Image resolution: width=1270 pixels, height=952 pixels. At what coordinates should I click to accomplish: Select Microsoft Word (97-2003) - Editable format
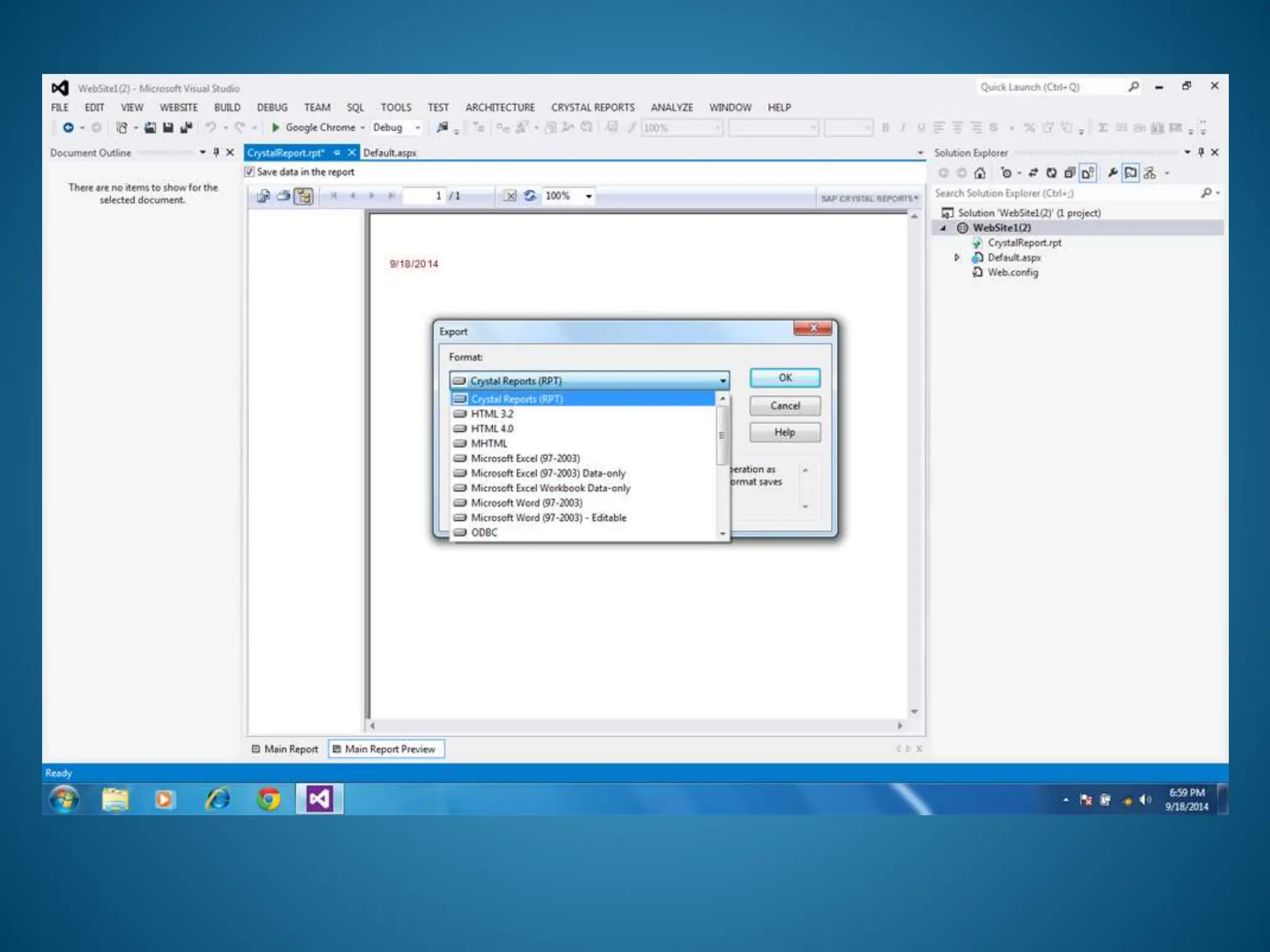click(x=548, y=518)
